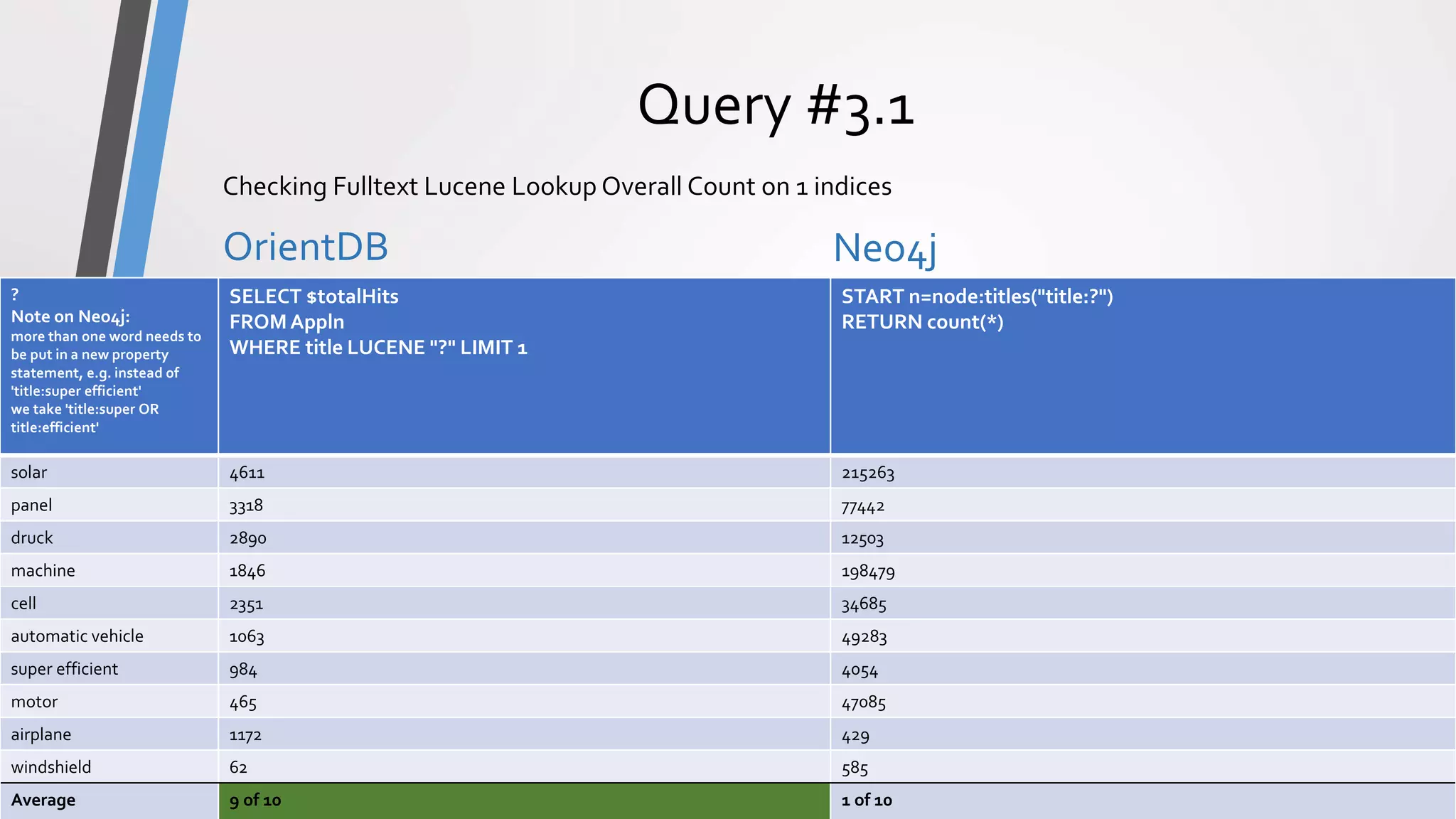Click Neo4j value '77442'
1456x819 pixels.
(863, 506)
